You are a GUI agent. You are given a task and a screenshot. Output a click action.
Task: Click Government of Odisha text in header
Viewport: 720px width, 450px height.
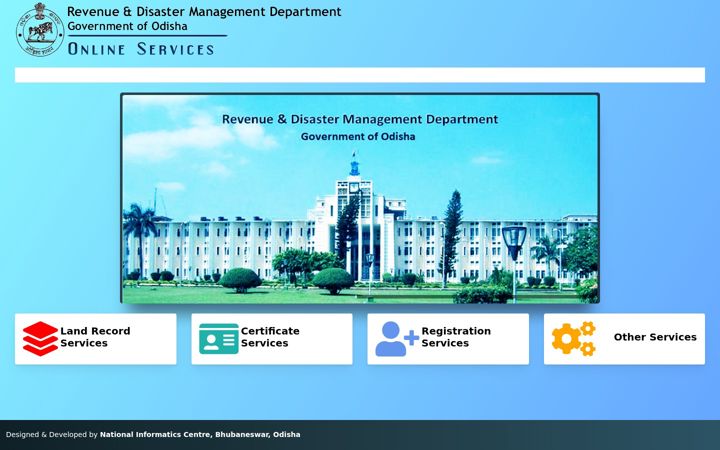point(127,26)
